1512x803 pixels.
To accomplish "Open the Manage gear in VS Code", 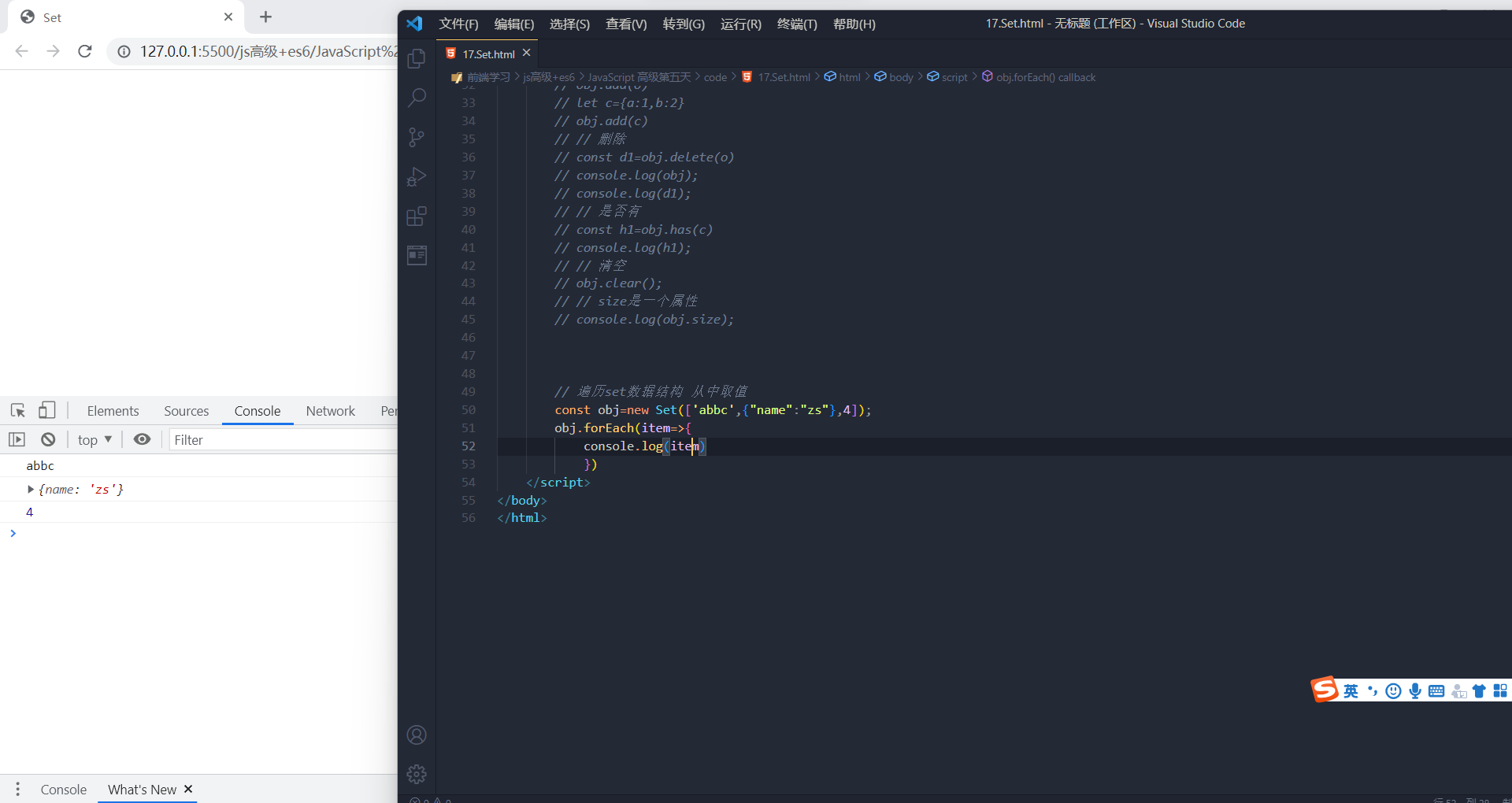I will pyautogui.click(x=417, y=774).
